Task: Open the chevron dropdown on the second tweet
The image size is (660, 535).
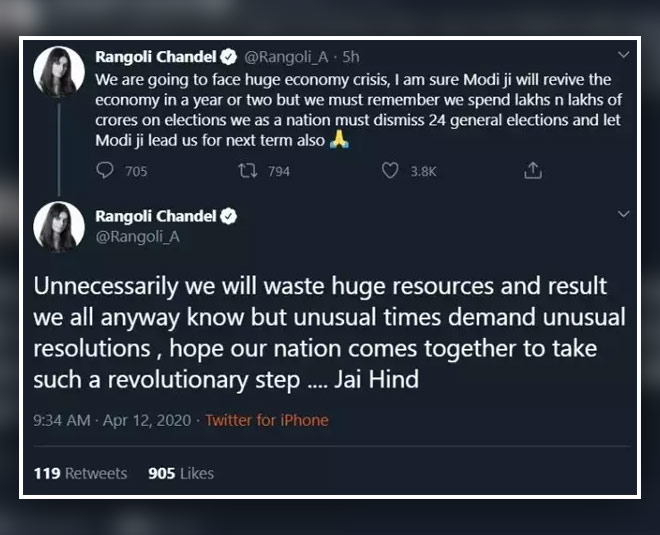Action: pyautogui.click(x=624, y=214)
